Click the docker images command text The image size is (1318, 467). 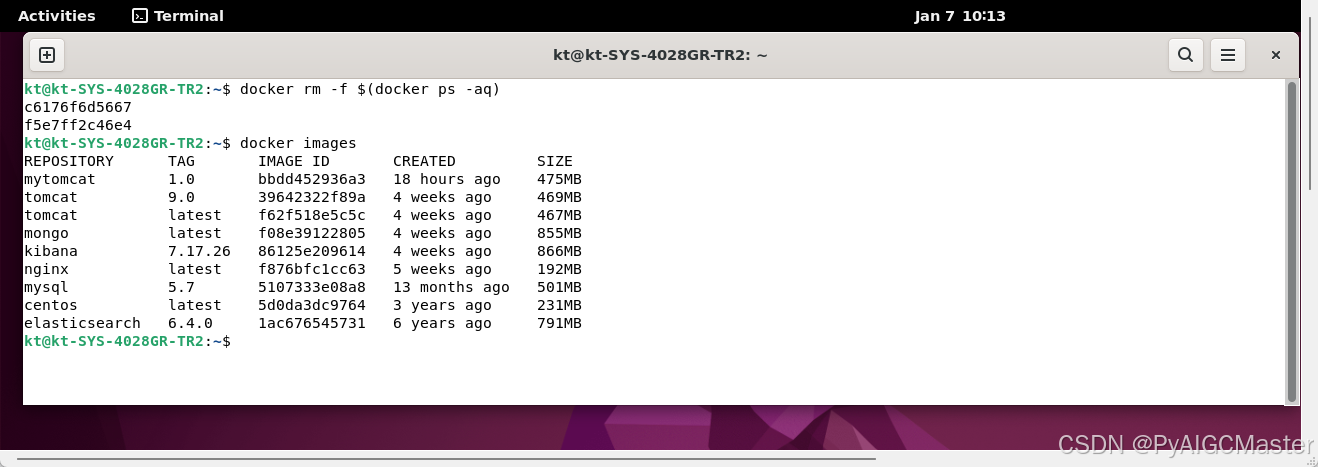(x=298, y=143)
